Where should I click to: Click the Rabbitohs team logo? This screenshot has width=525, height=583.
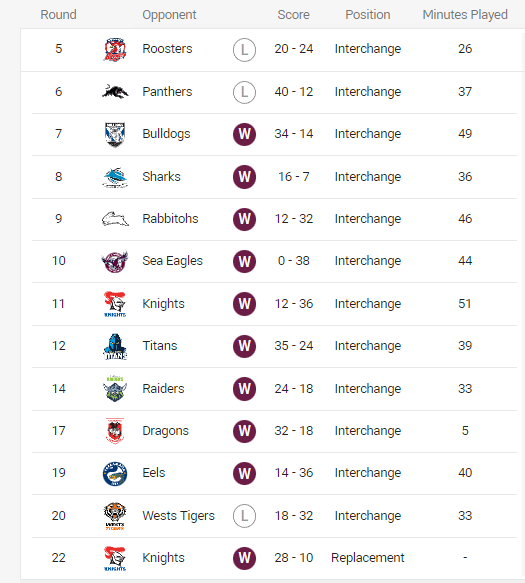pyautogui.click(x=115, y=219)
